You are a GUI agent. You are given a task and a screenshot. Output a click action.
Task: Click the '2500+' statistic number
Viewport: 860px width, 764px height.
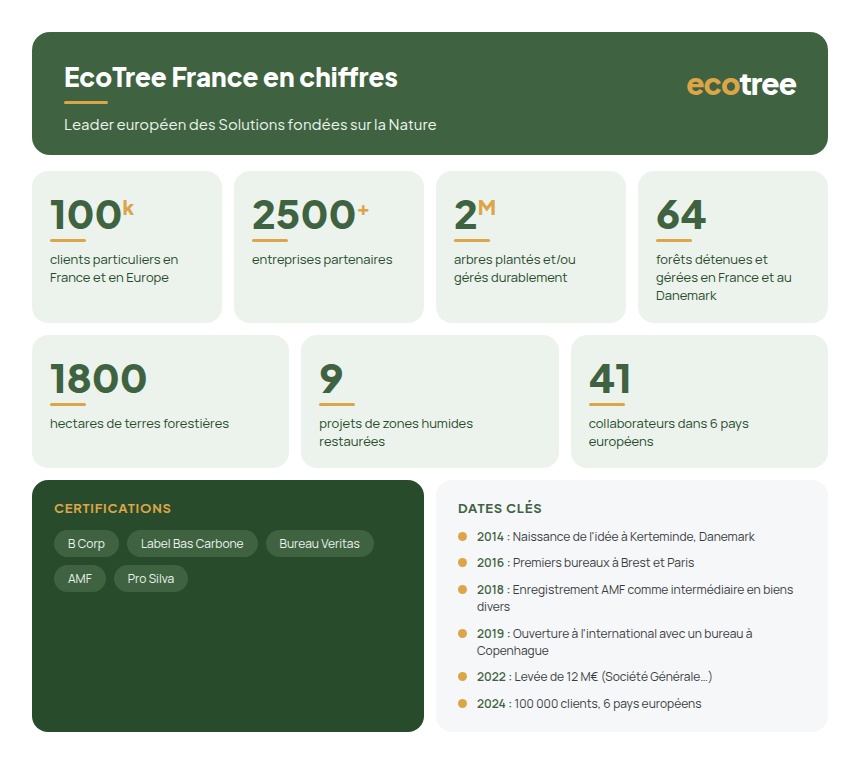[x=310, y=214]
